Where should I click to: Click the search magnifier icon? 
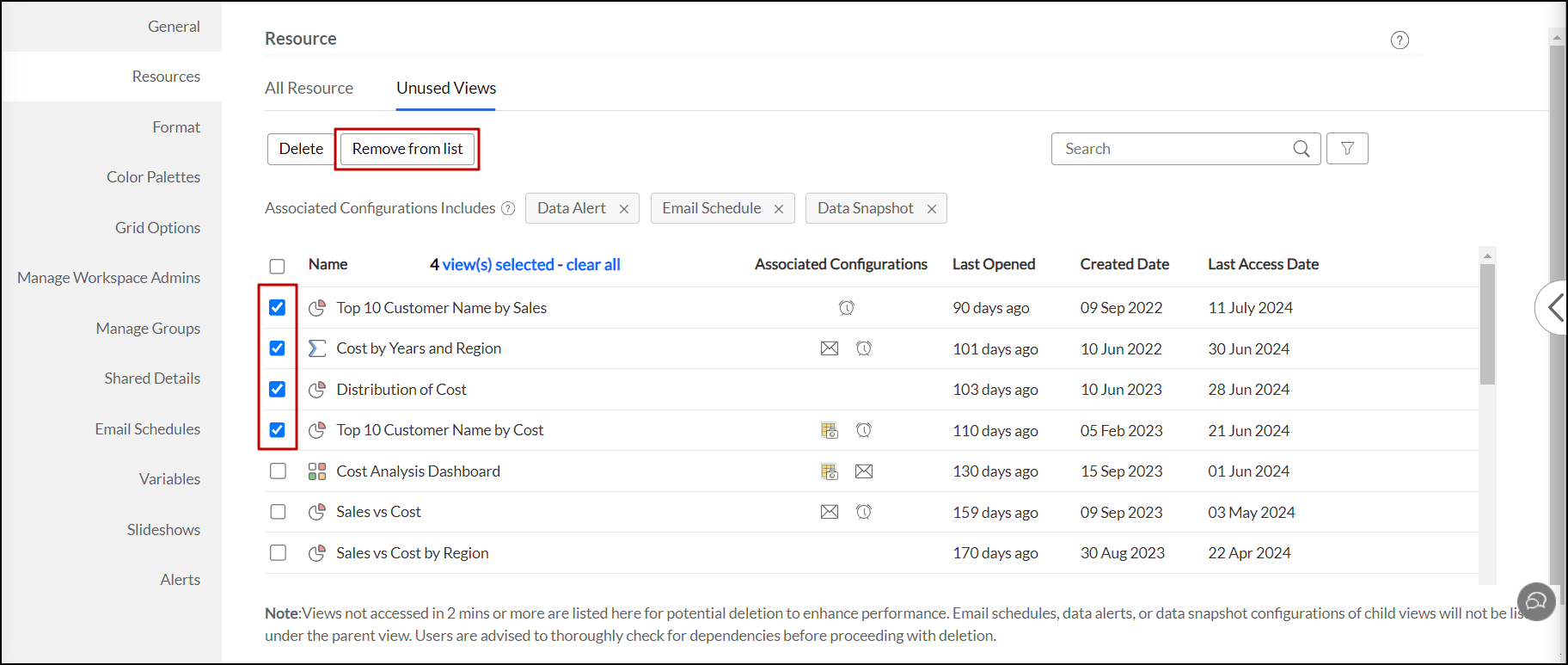(x=1302, y=149)
